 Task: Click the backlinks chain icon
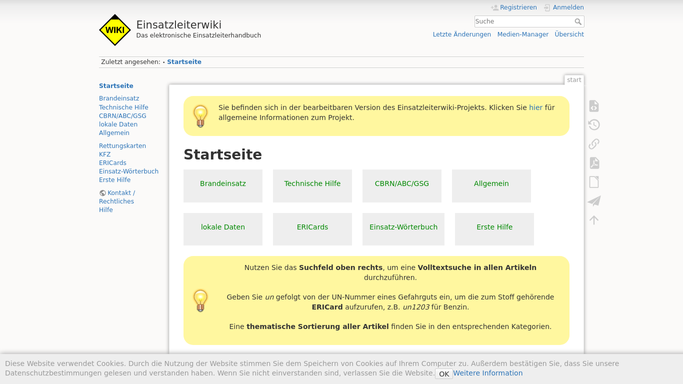[594, 144]
